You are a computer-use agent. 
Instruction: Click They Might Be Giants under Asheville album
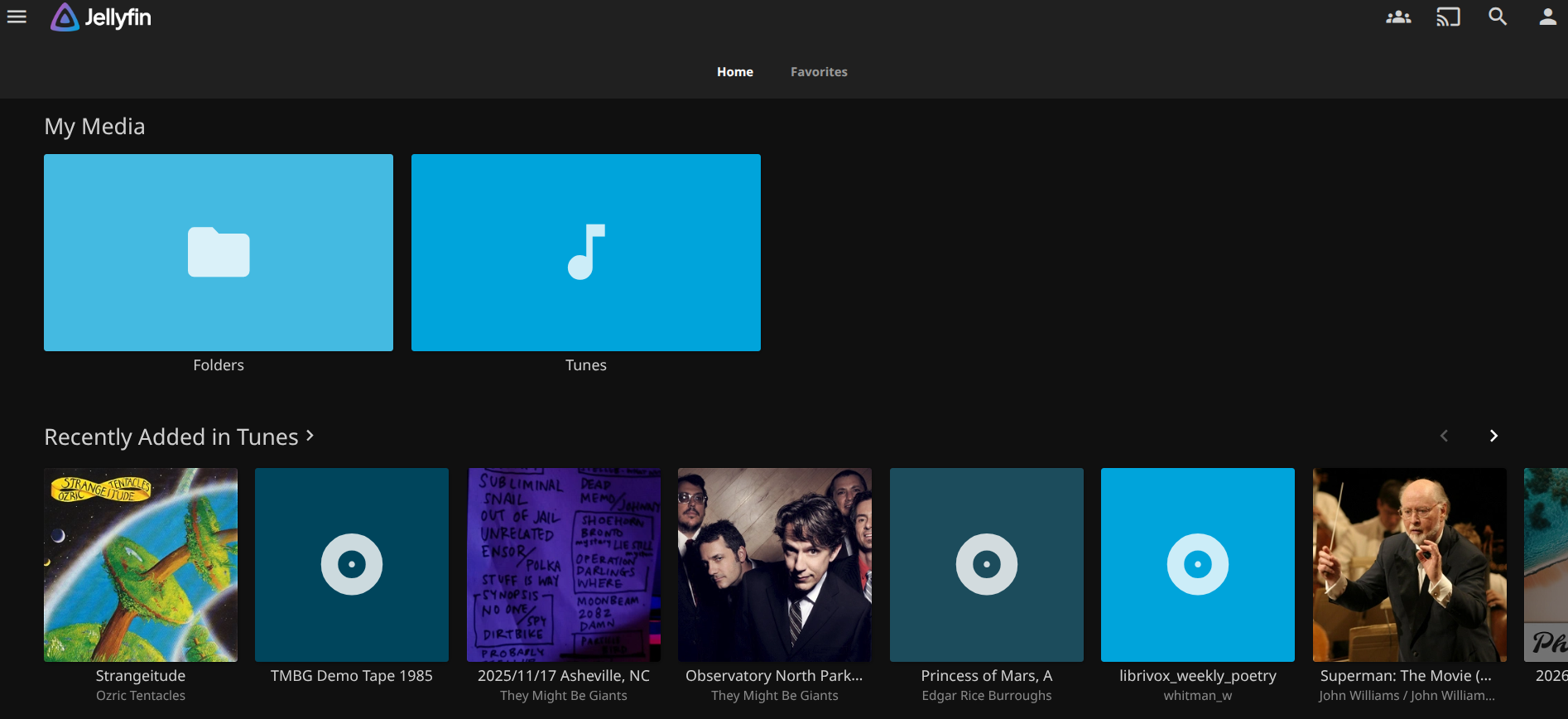tap(564, 696)
